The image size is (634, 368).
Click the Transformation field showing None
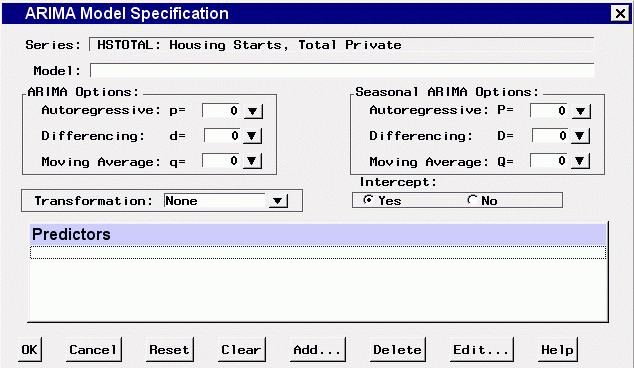(216, 201)
